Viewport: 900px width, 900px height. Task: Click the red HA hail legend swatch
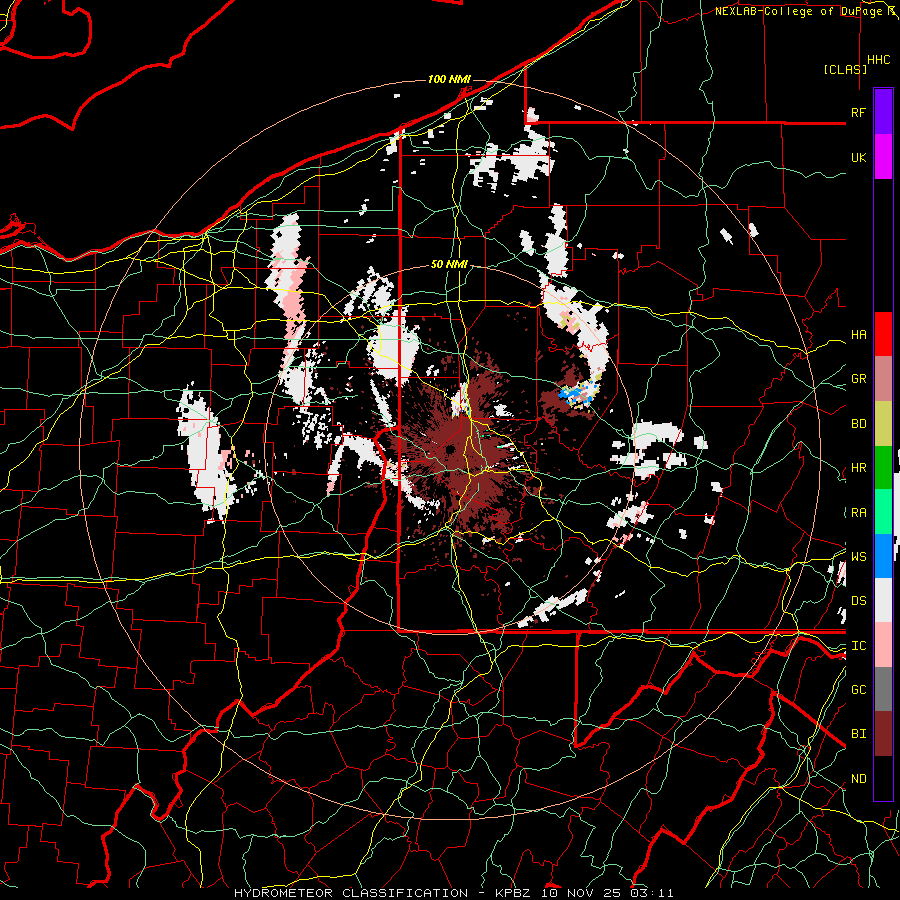(883, 334)
